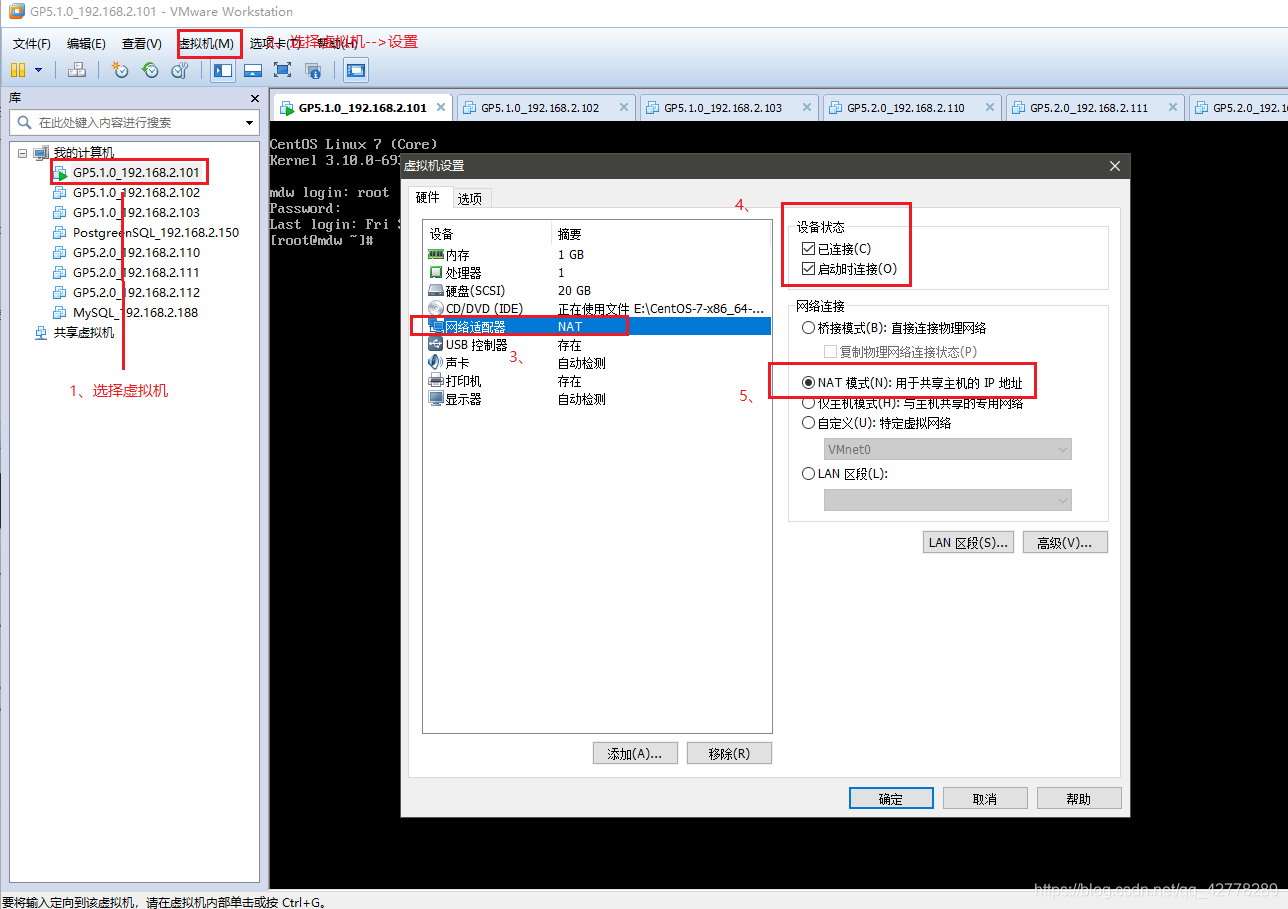The image size is (1288, 909).
Task: Select PostgreenSQL_192.168.2.150 in library tree
Action: point(156,233)
